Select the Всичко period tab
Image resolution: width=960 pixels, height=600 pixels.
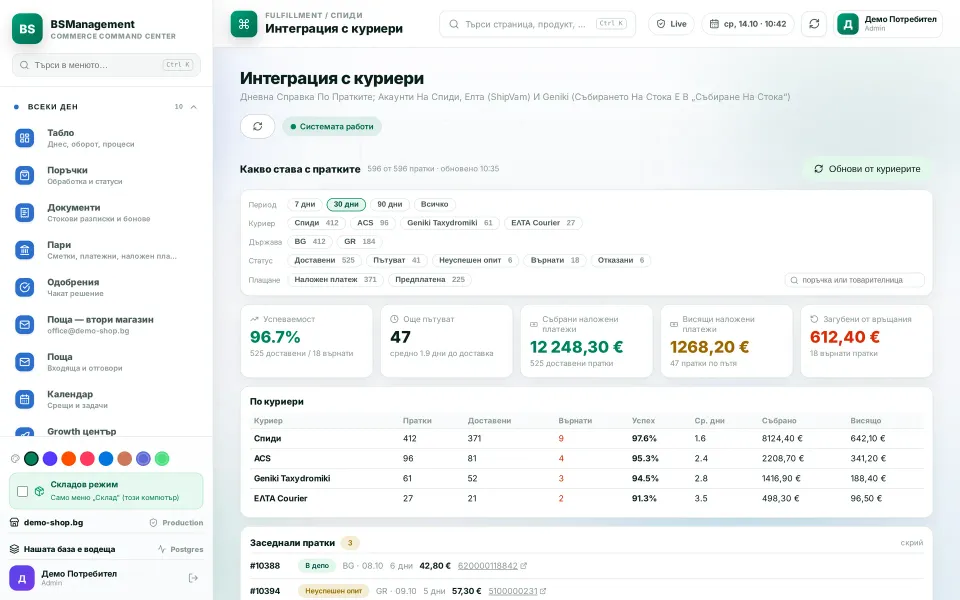click(x=435, y=204)
